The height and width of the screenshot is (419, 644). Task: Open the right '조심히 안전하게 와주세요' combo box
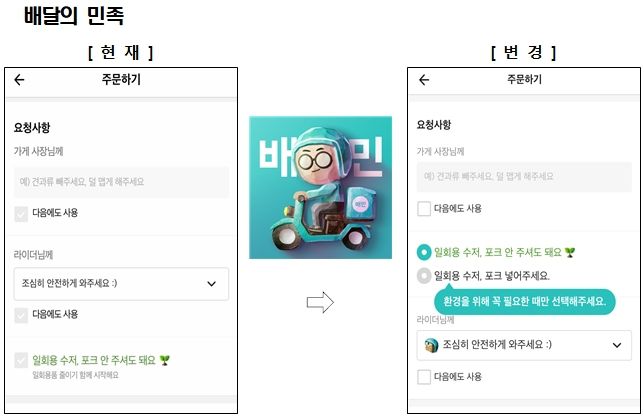[524, 345]
